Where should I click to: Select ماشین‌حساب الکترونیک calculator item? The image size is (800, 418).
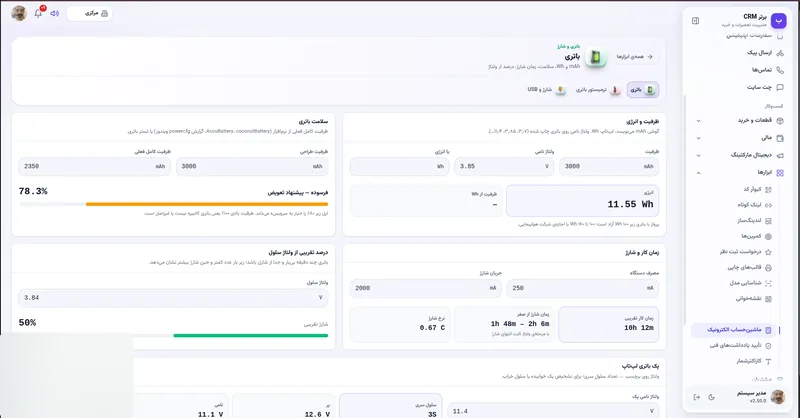734,330
